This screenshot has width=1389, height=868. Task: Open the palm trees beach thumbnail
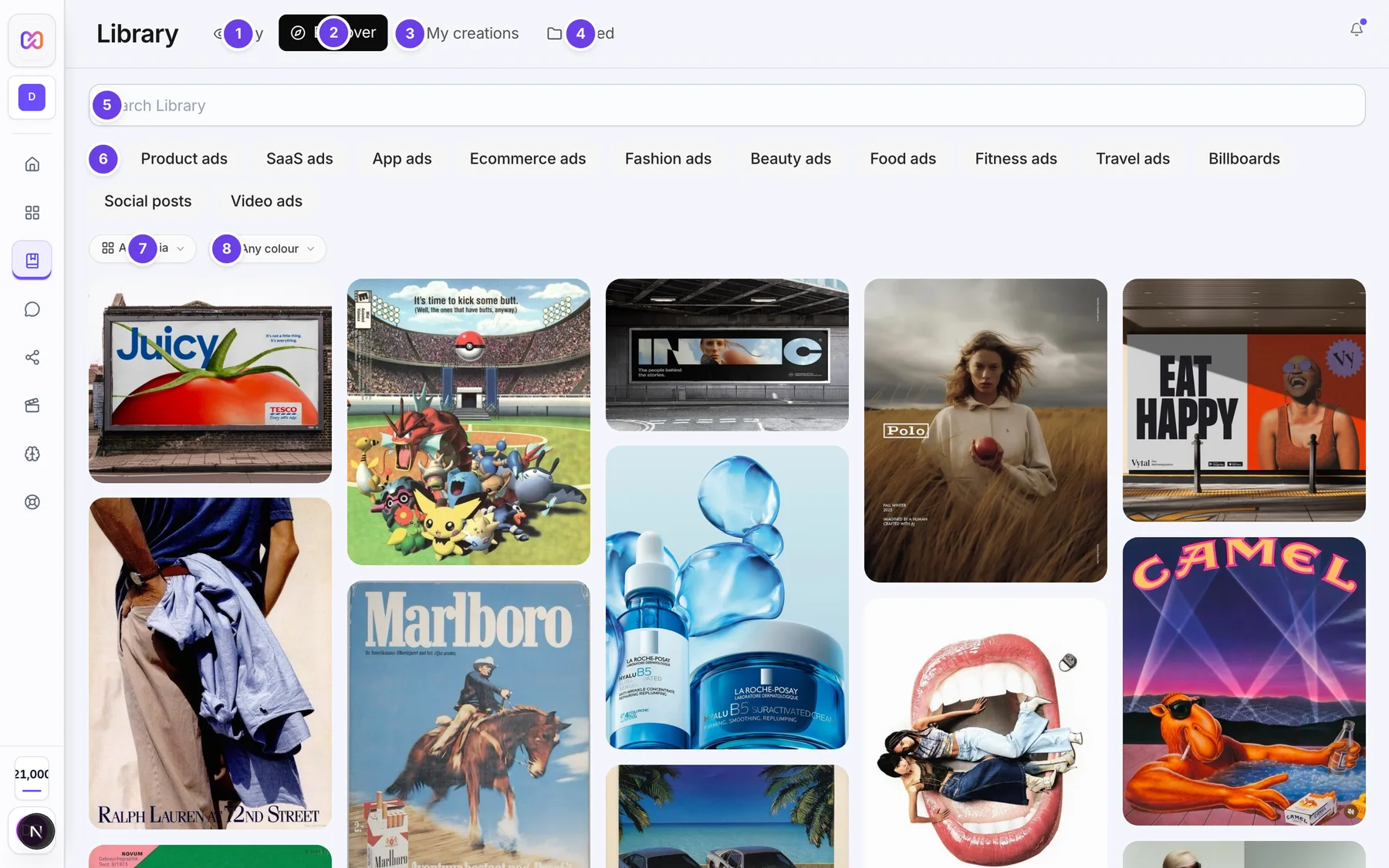pos(727,816)
